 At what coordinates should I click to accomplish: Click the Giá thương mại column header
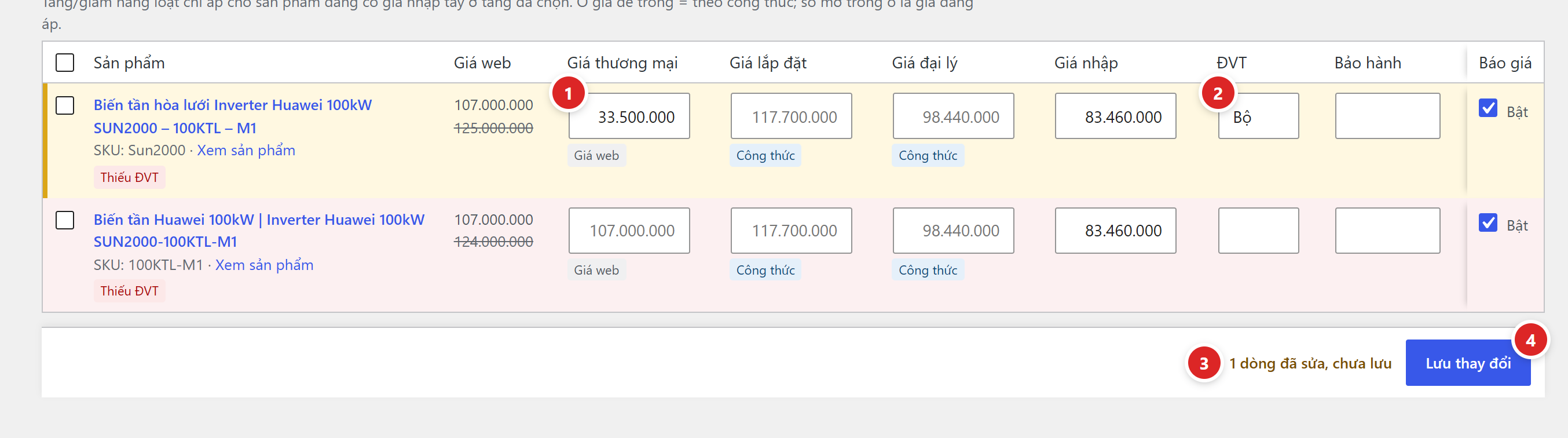622,63
